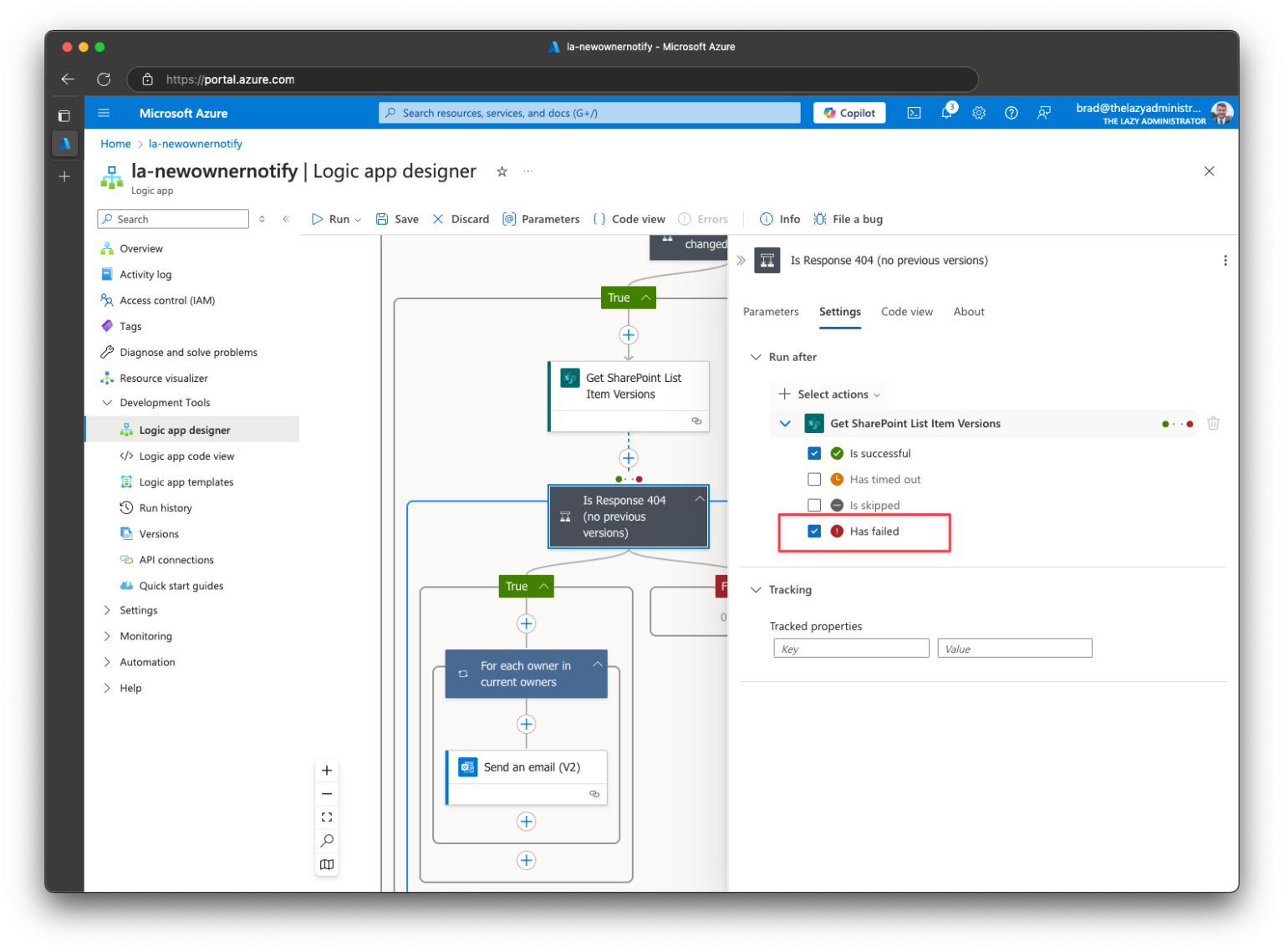Add an action below Get SharePoint List Item Versions
Image resolution: width=1284 pixels, height=952 pixels.
[629, 458]
